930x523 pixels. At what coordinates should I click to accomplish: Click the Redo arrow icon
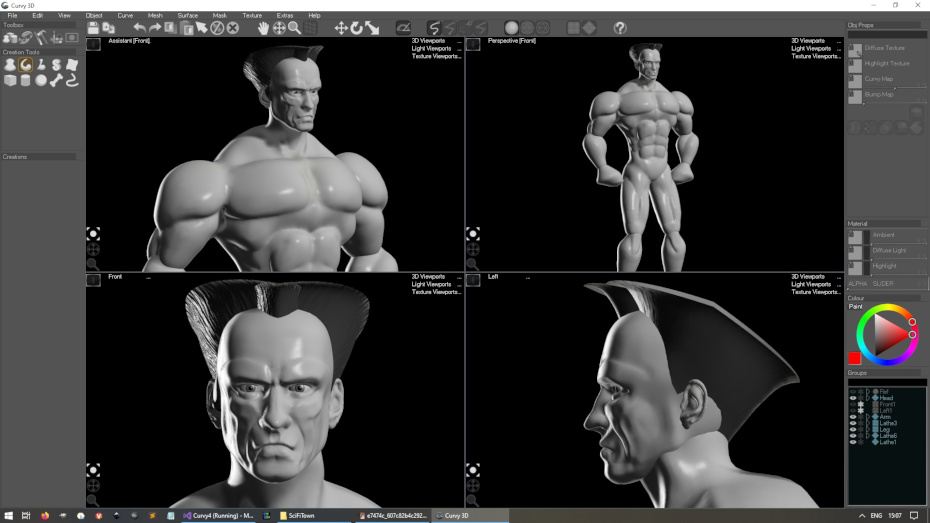coord(155,28)
